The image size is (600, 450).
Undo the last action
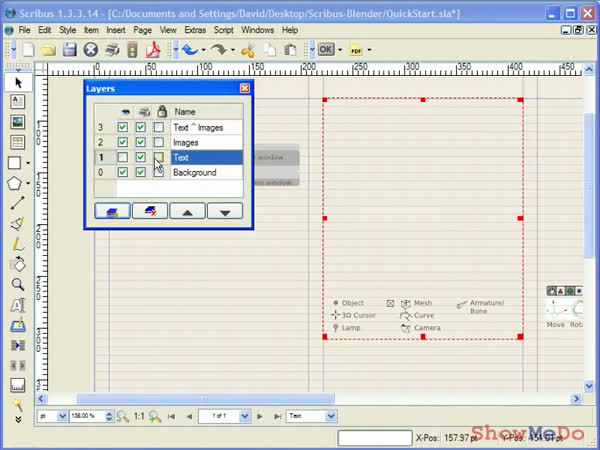(x=190, y=50)
